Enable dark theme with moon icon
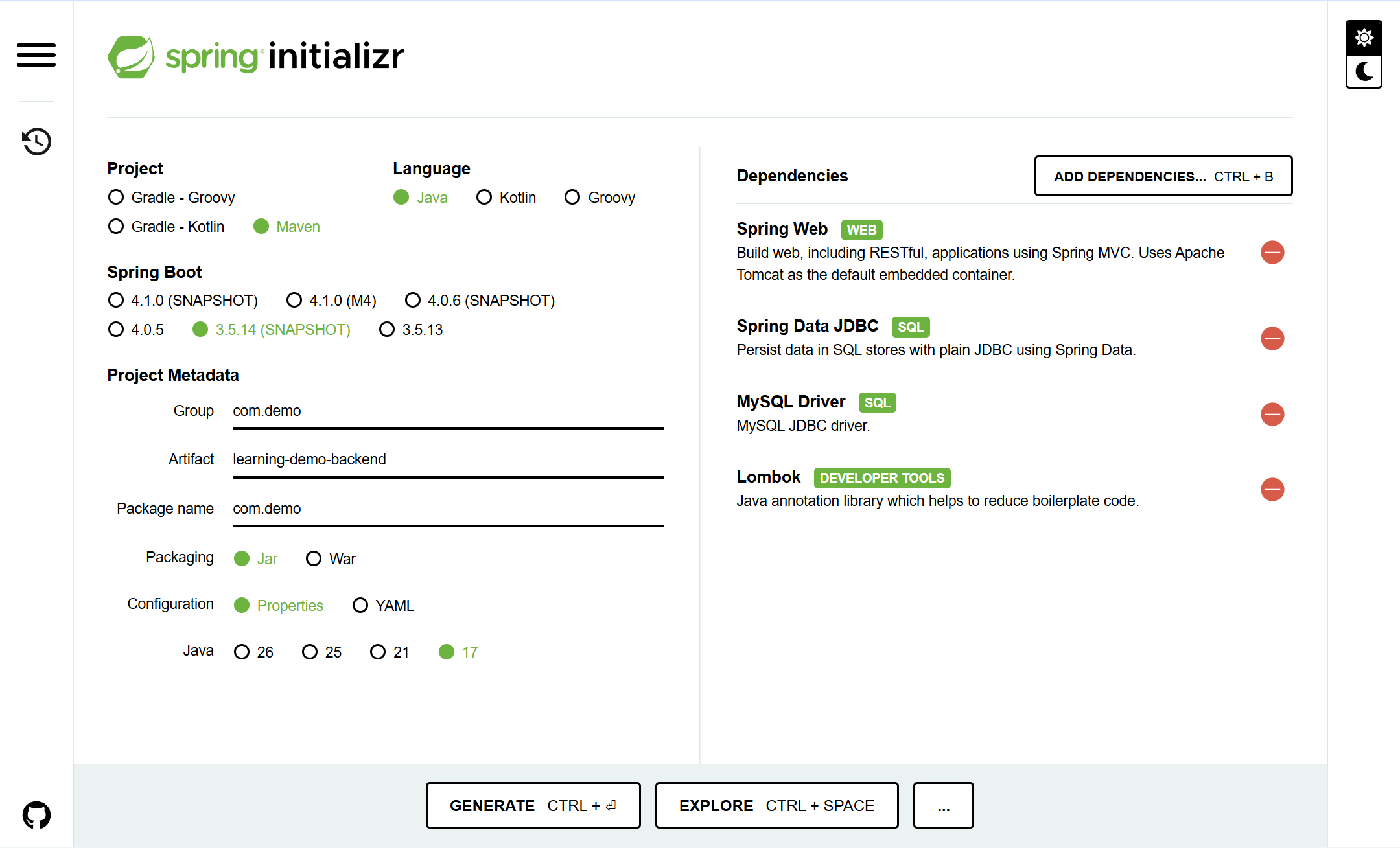1400x848 pixels. [x=1364, y=71]
